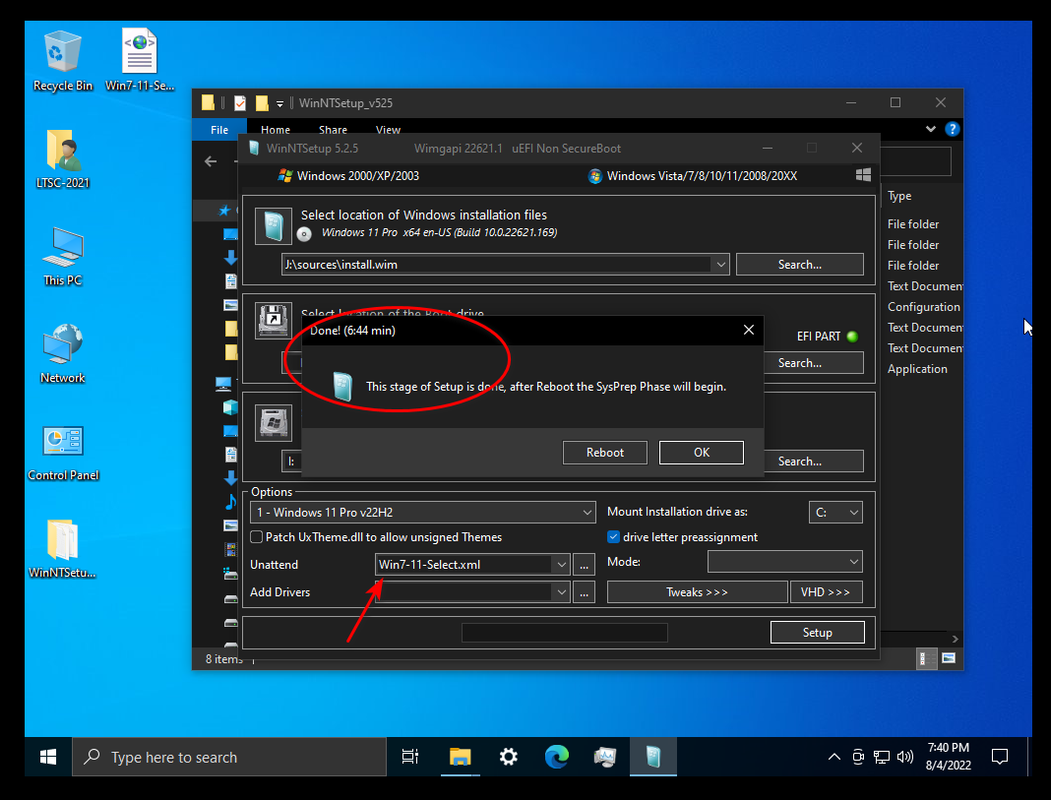Screen dimensions: 1051x800
Task: Open network icon in system tray
Action: click(881, 757)
